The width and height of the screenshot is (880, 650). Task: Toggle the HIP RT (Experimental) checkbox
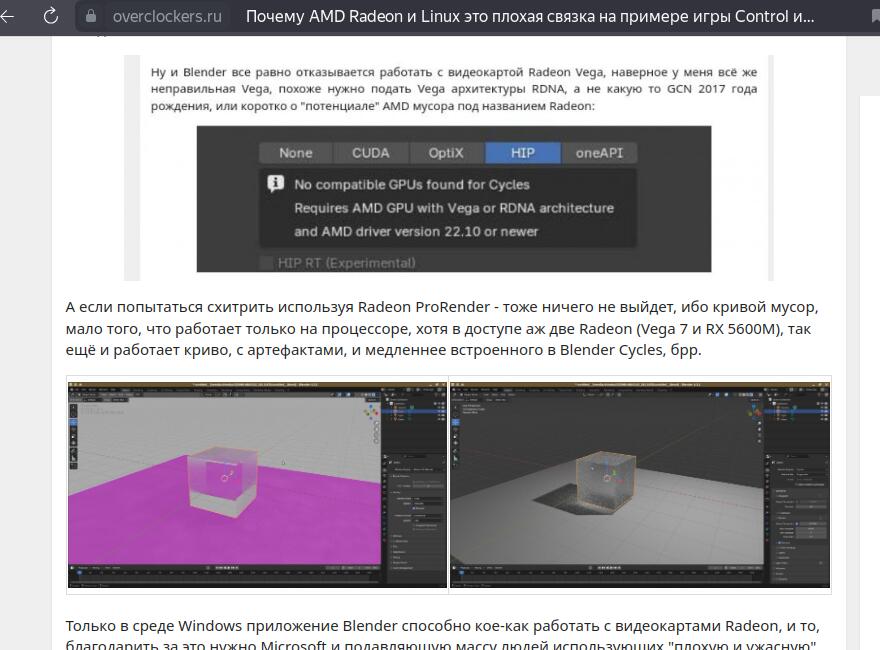[x=267, y=263]
